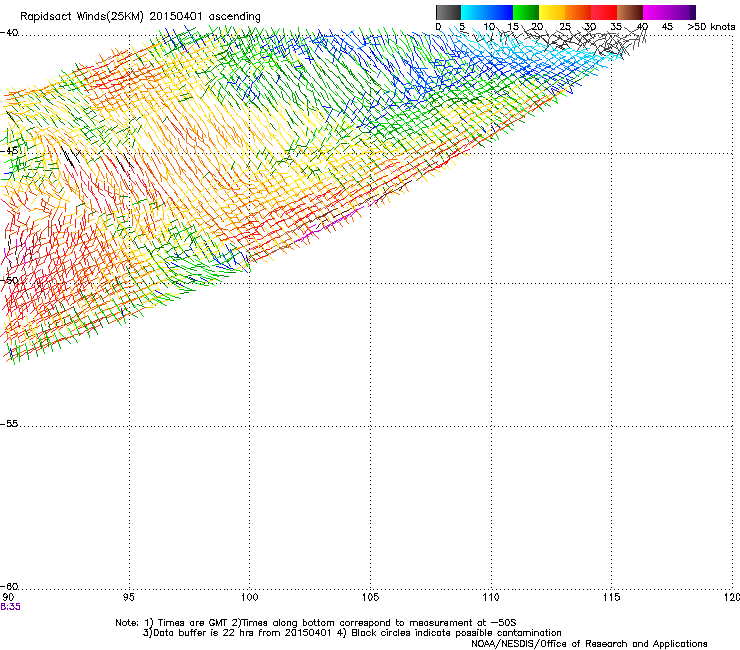Click the latitude label '-40'
This screenshot has width=740, height=650.
9,33
